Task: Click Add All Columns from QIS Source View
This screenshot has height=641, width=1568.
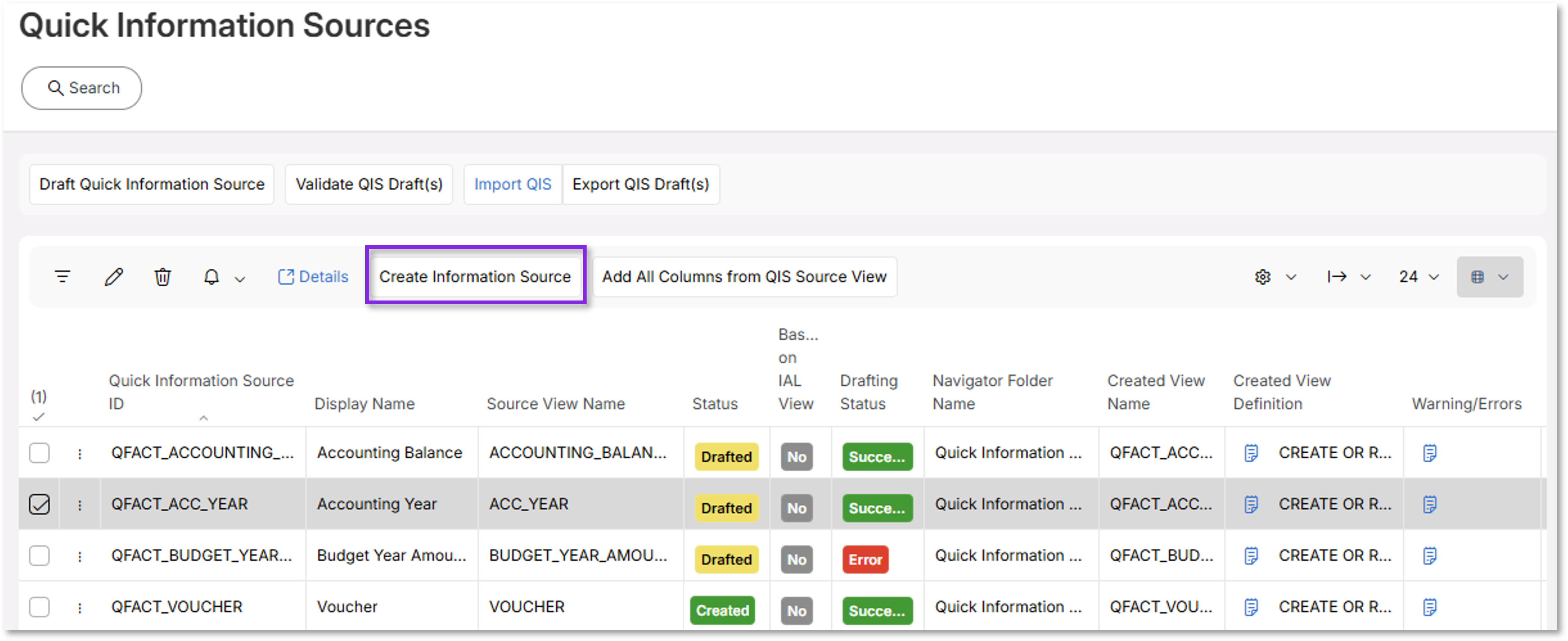Action: (744, 276)
